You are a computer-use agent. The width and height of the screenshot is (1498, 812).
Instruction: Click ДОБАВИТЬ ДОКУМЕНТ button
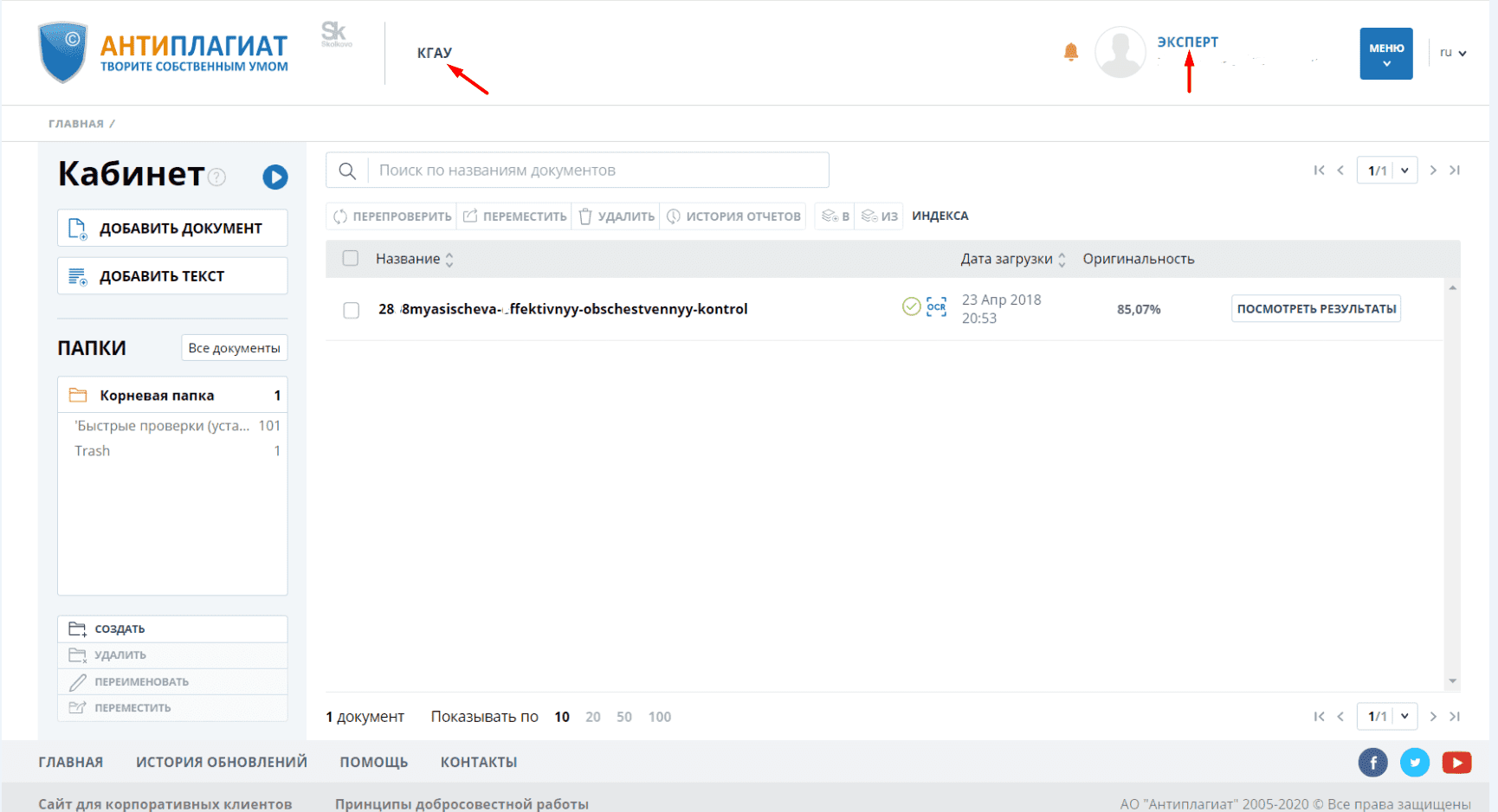172,229
